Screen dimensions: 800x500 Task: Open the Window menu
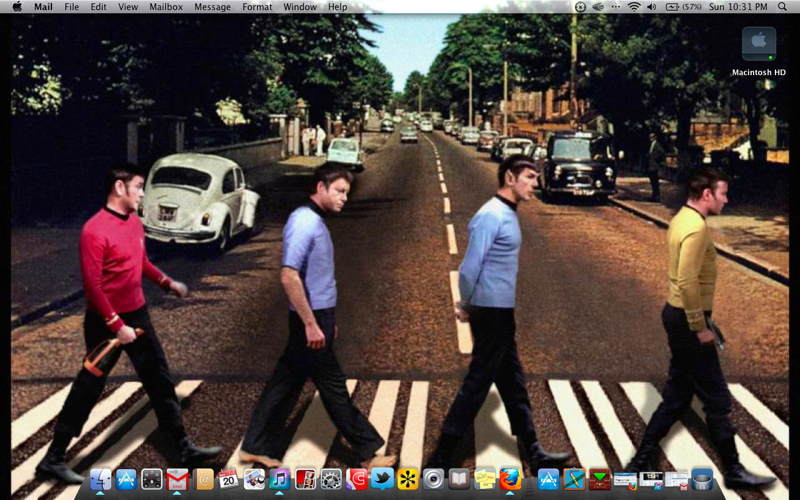click(x=299, y=7)
